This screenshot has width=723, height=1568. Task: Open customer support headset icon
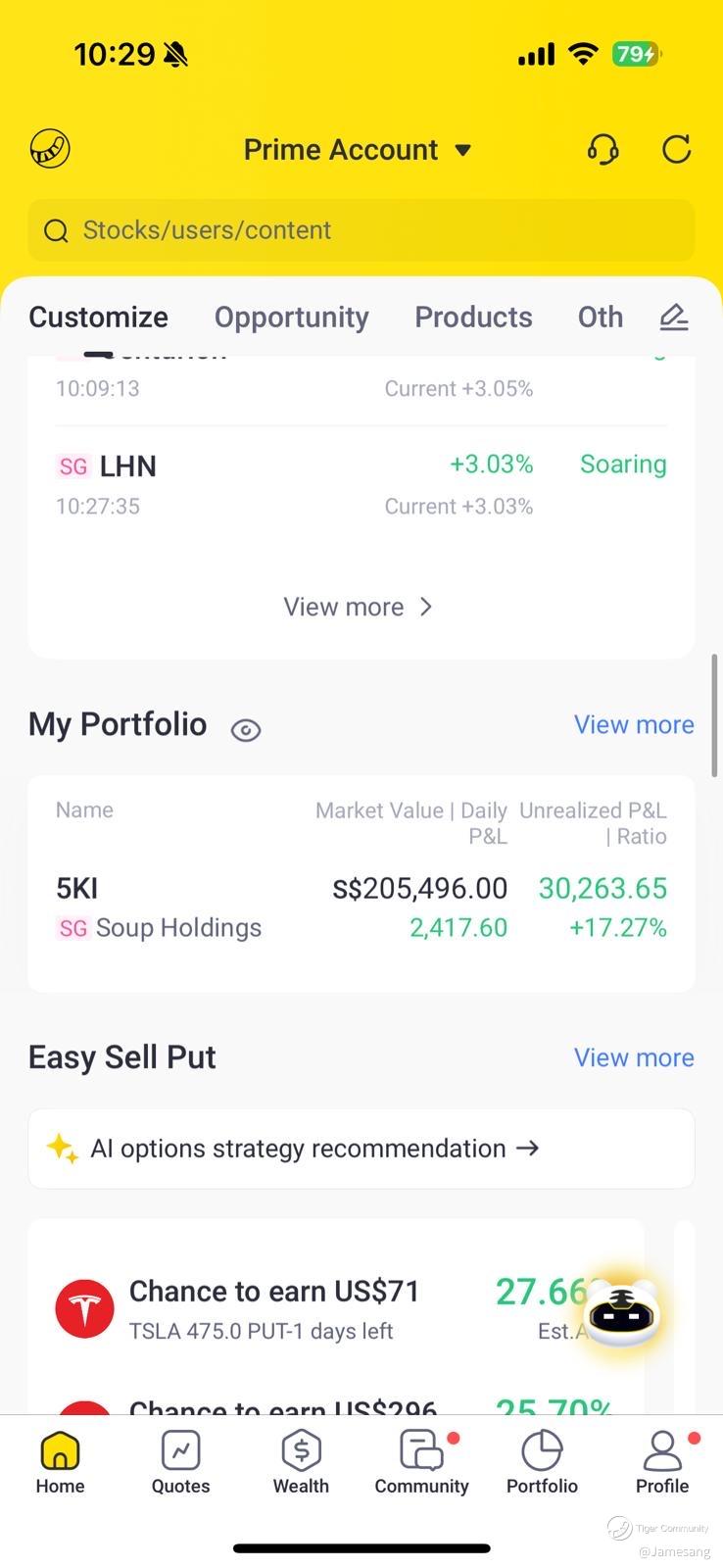point(602,149)
